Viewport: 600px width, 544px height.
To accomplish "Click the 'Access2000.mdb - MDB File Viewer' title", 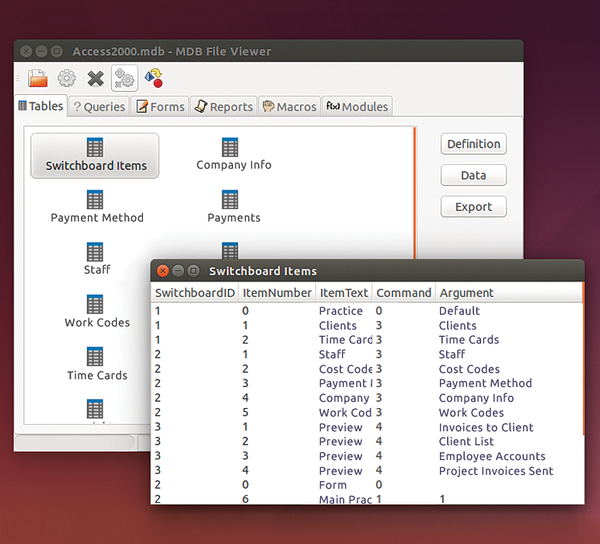I will 172,51.
